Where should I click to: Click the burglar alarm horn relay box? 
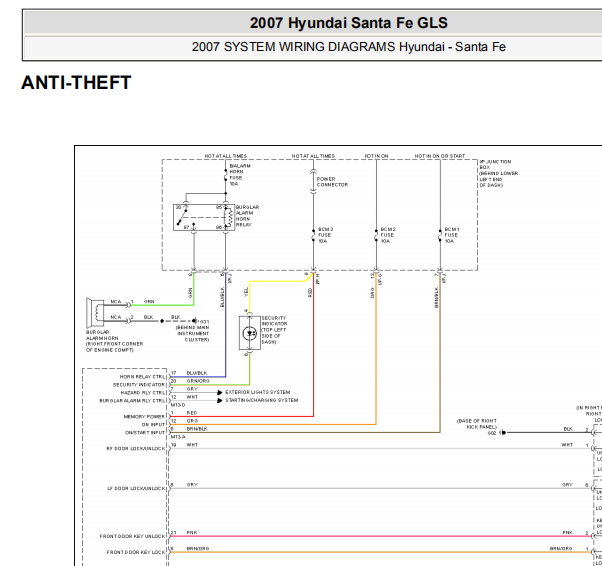(x=204, y=217)
